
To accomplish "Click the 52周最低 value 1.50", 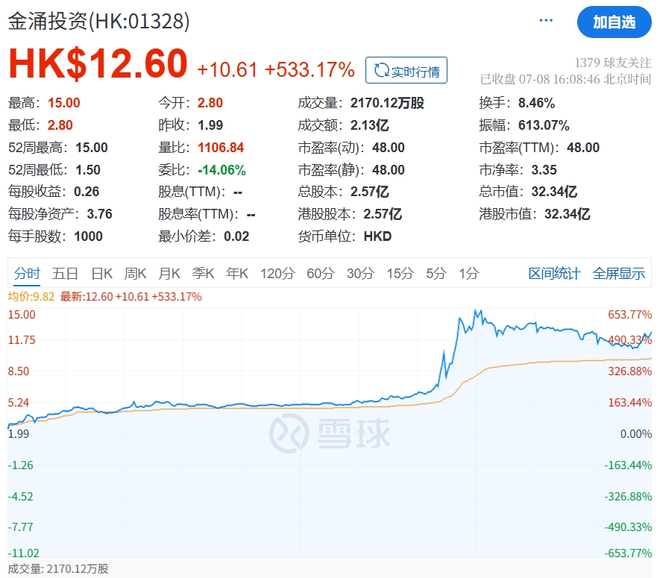I will pos(88,170).
